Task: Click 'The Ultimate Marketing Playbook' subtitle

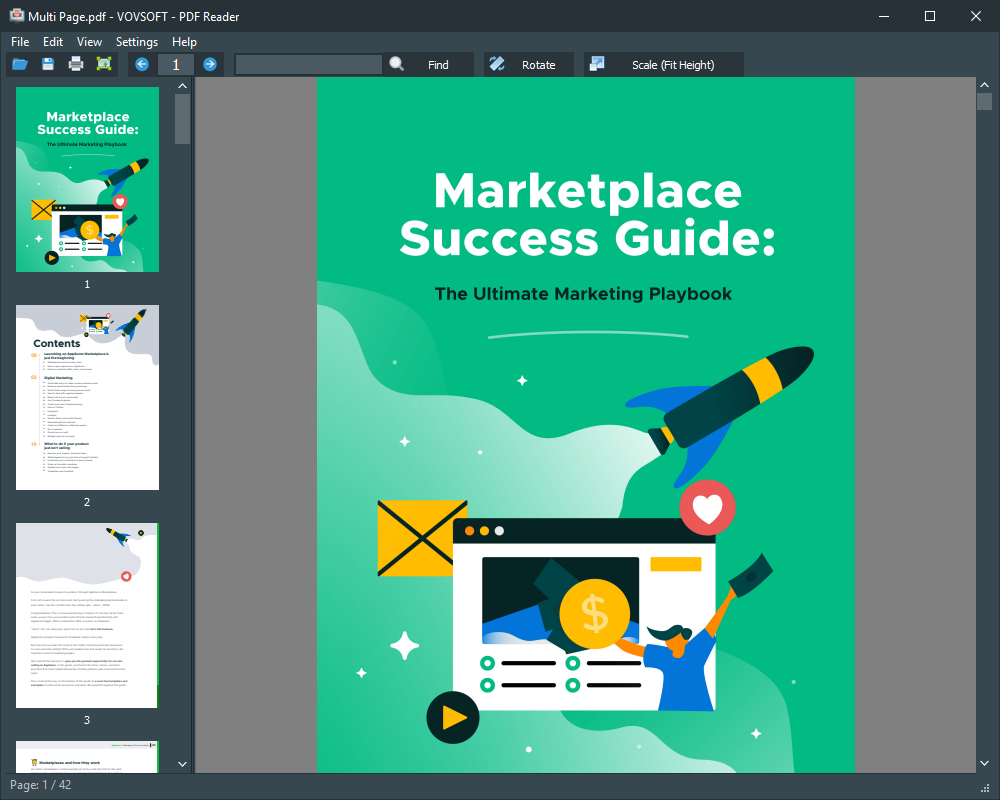Action: coord(583,293)
